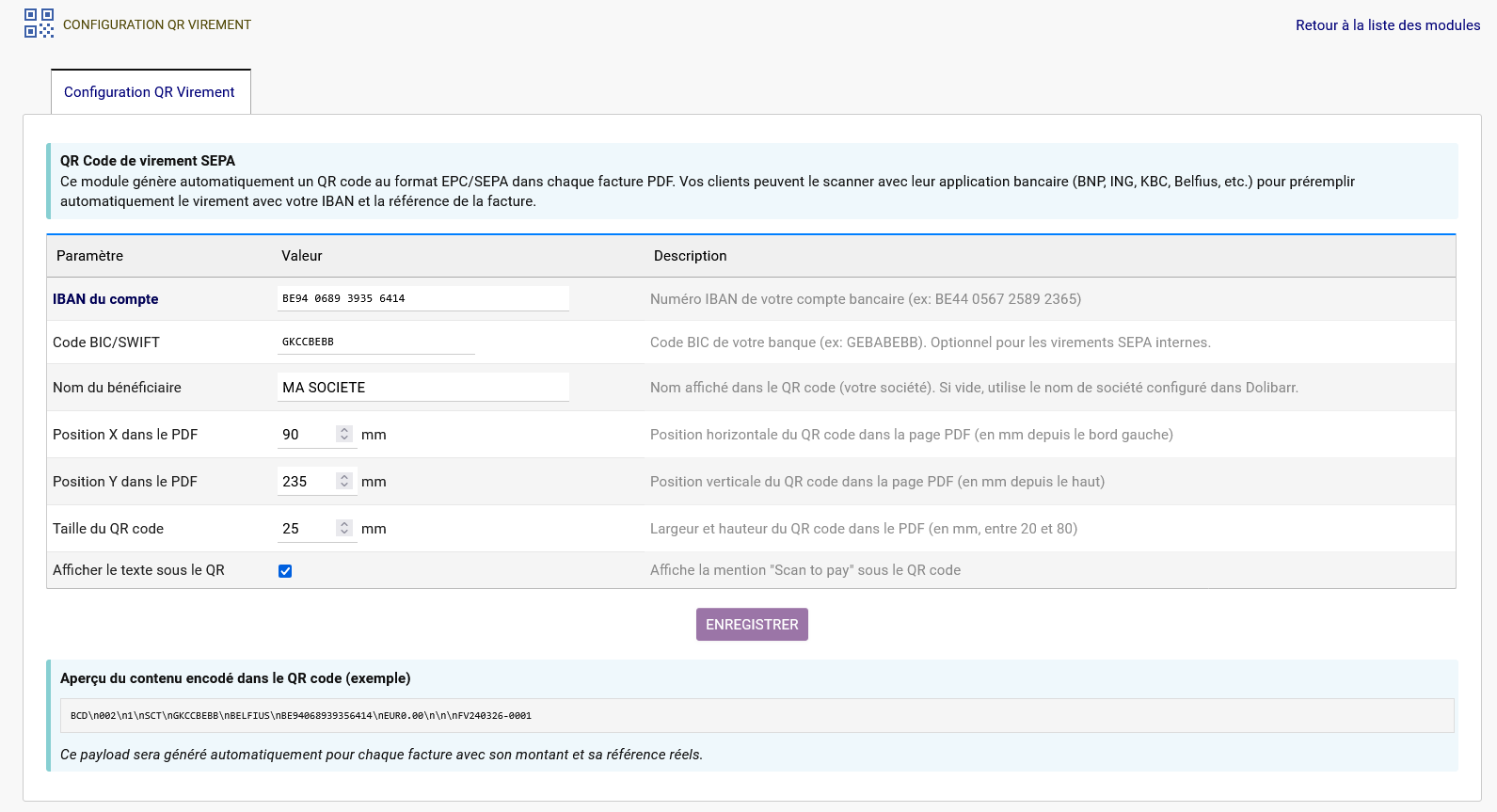Focus the Code BIC/SWIFT text field
Image resolution: width=1497 pixels, height=812 pixels.
[x=375, y=342]
